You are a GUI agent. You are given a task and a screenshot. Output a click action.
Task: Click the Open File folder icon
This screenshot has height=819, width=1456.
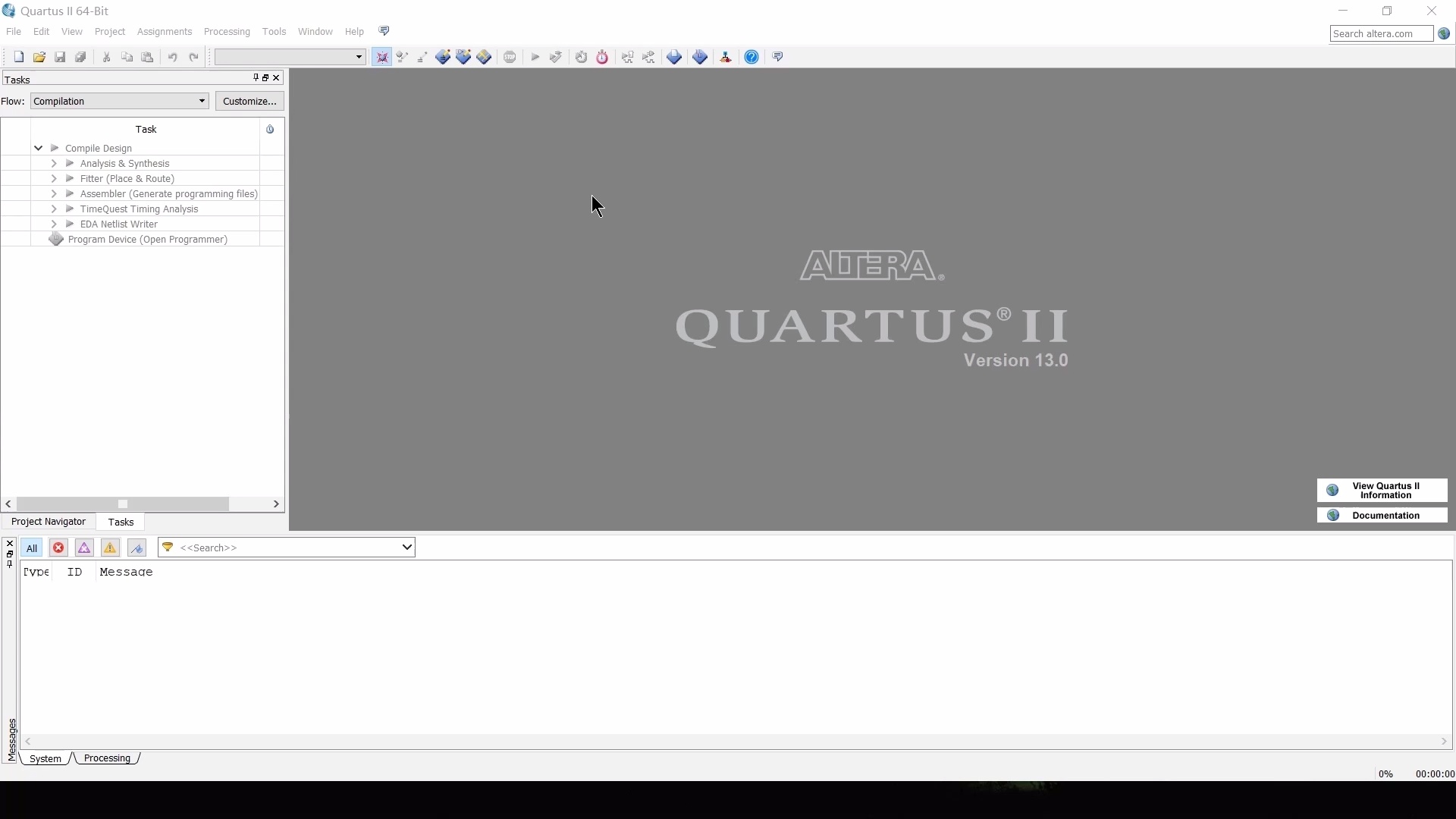(x=39, y=58)
